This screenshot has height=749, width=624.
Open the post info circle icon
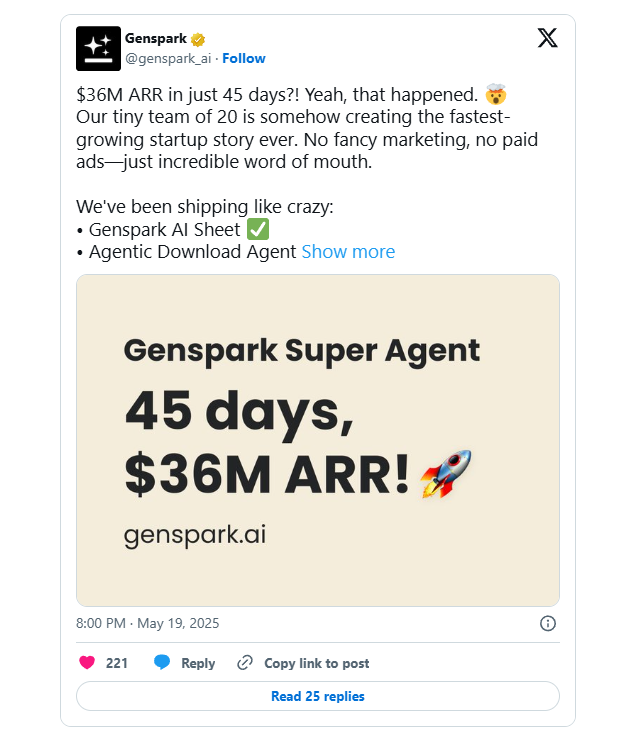pyautogui.click(x=548, y=623)
